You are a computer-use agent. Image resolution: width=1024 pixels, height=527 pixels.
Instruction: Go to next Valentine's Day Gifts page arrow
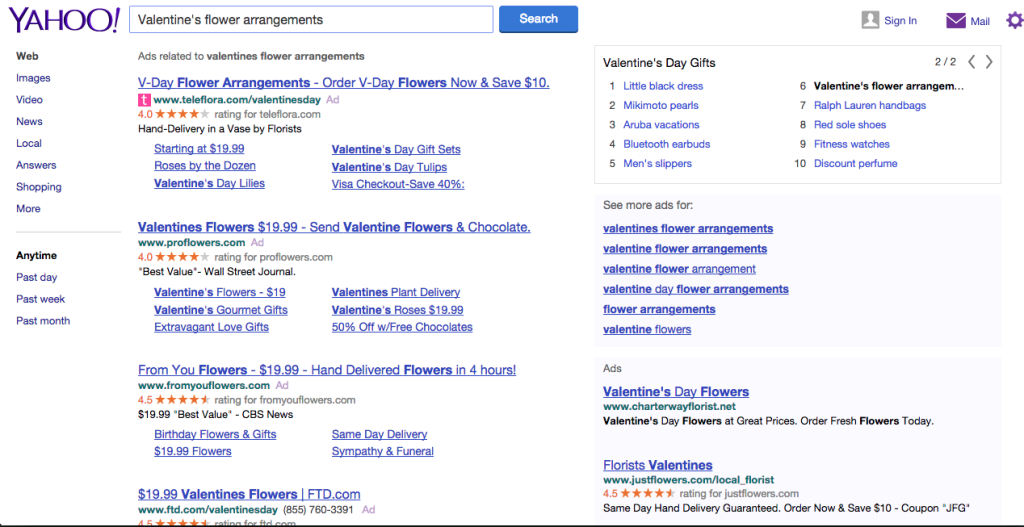[989, 62]
